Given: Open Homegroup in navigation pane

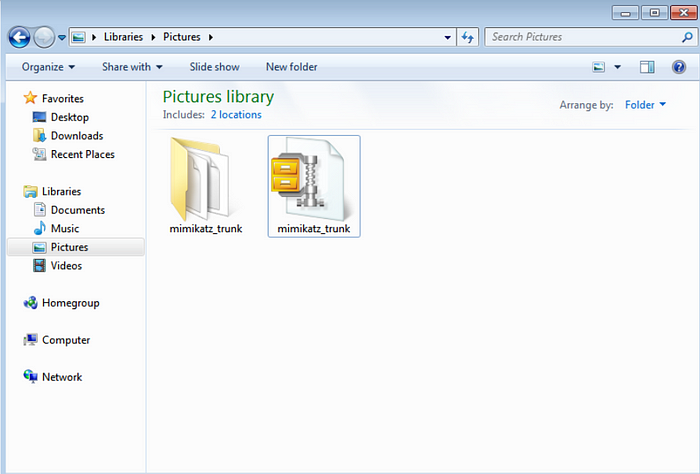Looking at the screenshot, I should [x=71, y=303].
